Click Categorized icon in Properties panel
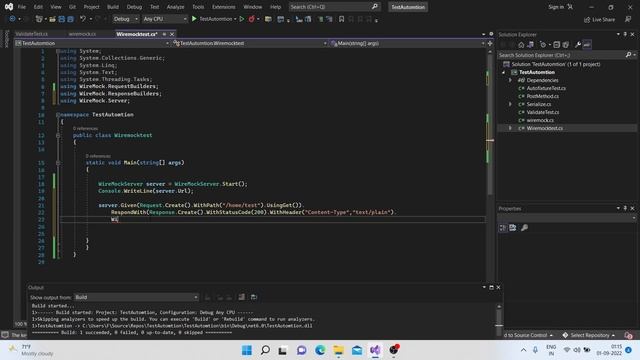640x360 pixels. 503,227
